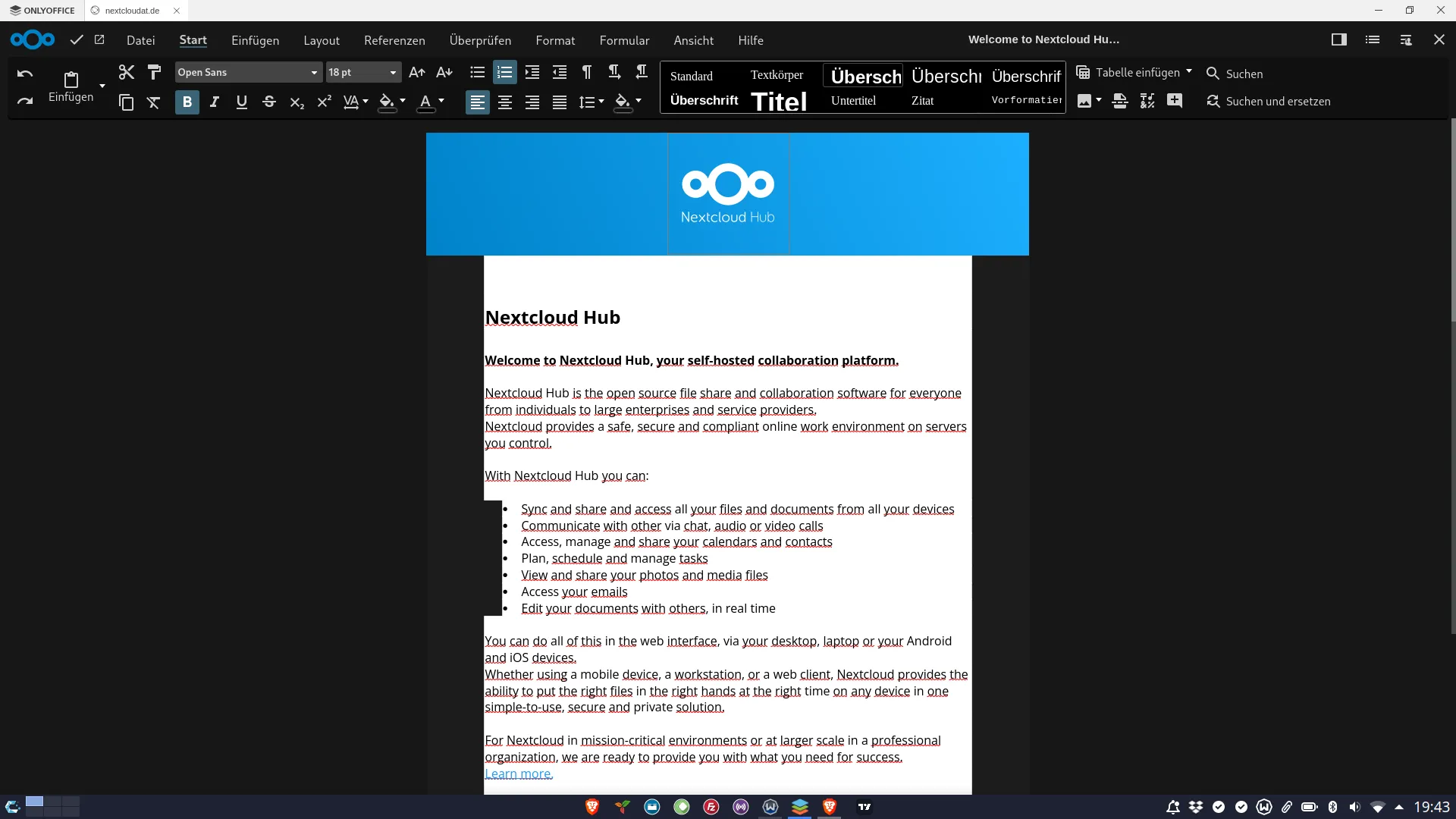Screen dimensions: 1456x819
Task: Click the Increase font size icon
Action: click(416, 72)
